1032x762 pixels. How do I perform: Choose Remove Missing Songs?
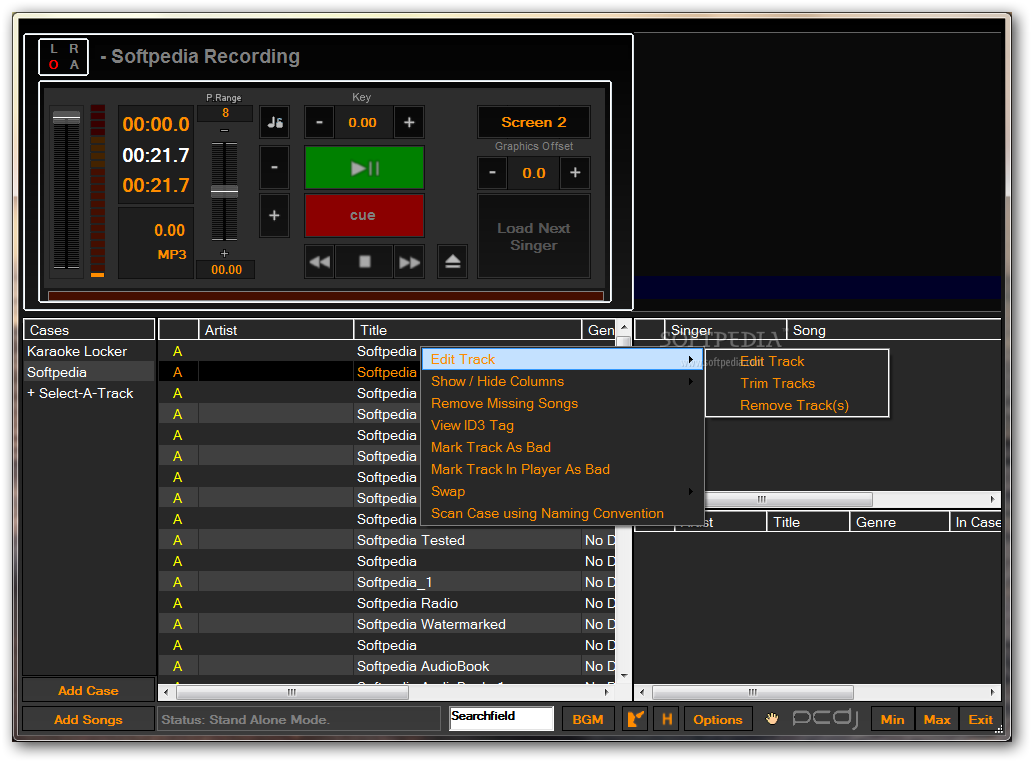click(562, 403)
